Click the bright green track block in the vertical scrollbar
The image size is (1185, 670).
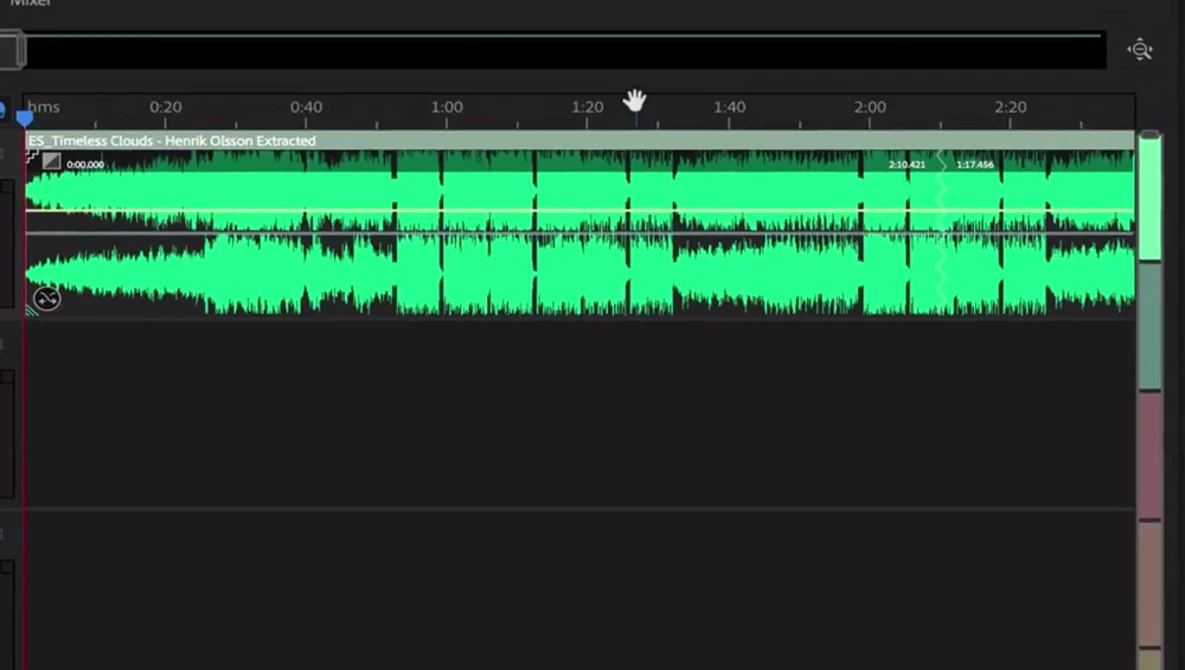[x=1149, y=198]
